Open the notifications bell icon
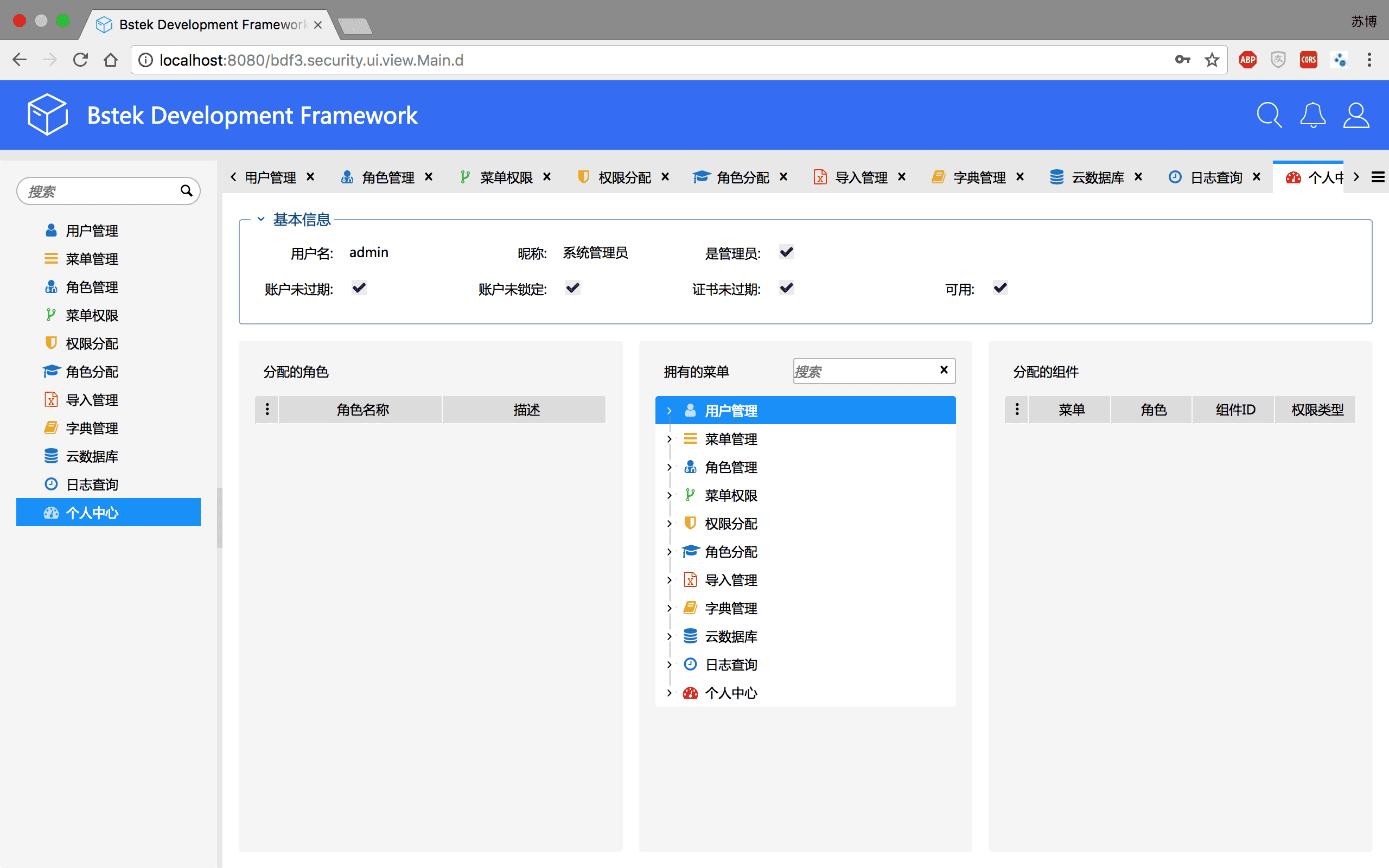Image resolution: width=1389 pixels, height=868 pixels. pos(1312,116)
